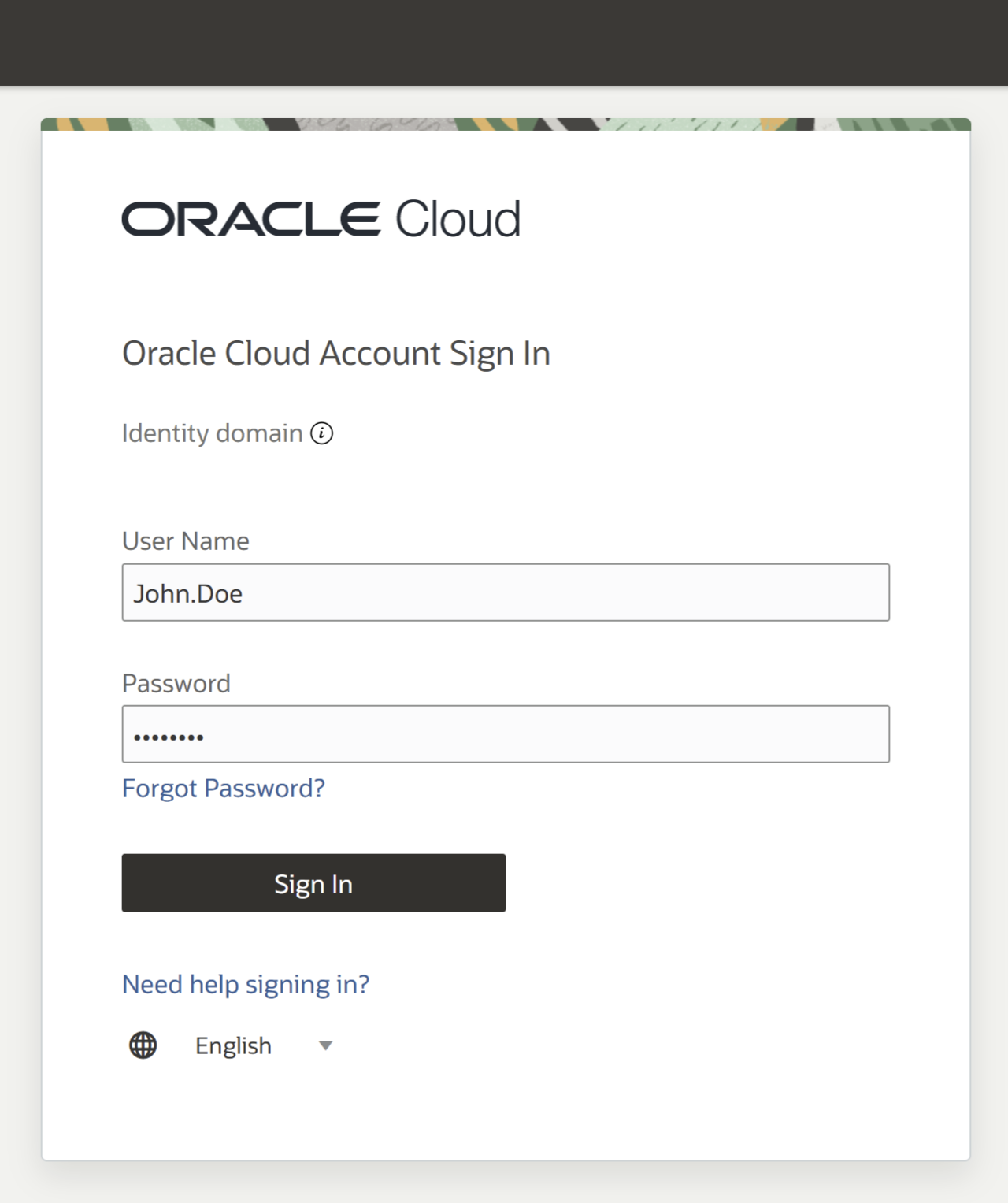1008x1203 pixels.
Task: Click into the Password field
Action: [506, 734]
